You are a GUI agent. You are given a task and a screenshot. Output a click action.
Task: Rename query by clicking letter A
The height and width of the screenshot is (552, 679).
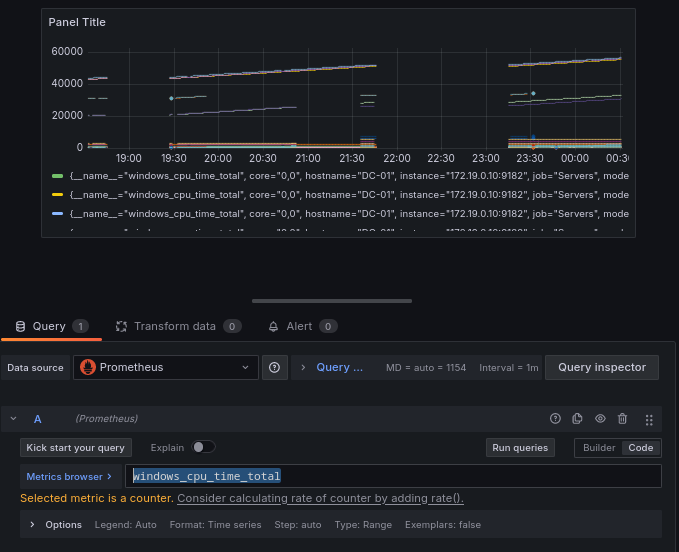pos(38,419)
